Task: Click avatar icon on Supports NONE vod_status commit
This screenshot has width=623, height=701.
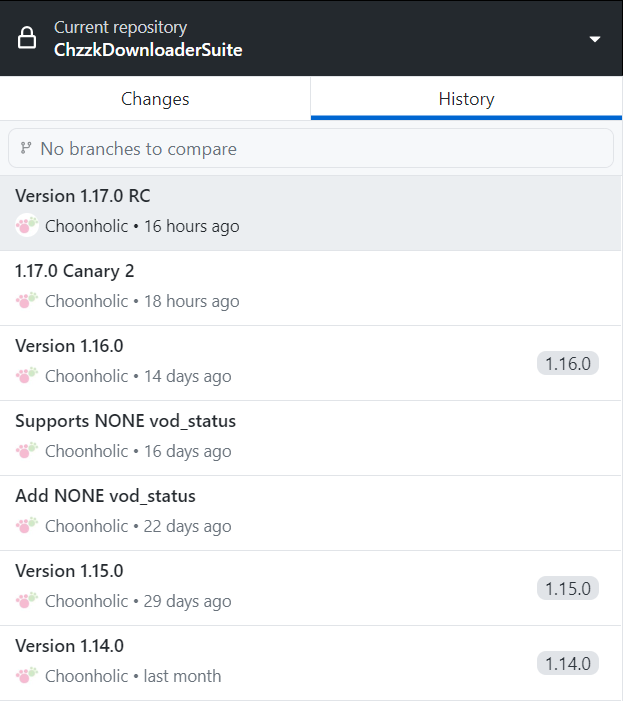Action: [x=27, y=451]
